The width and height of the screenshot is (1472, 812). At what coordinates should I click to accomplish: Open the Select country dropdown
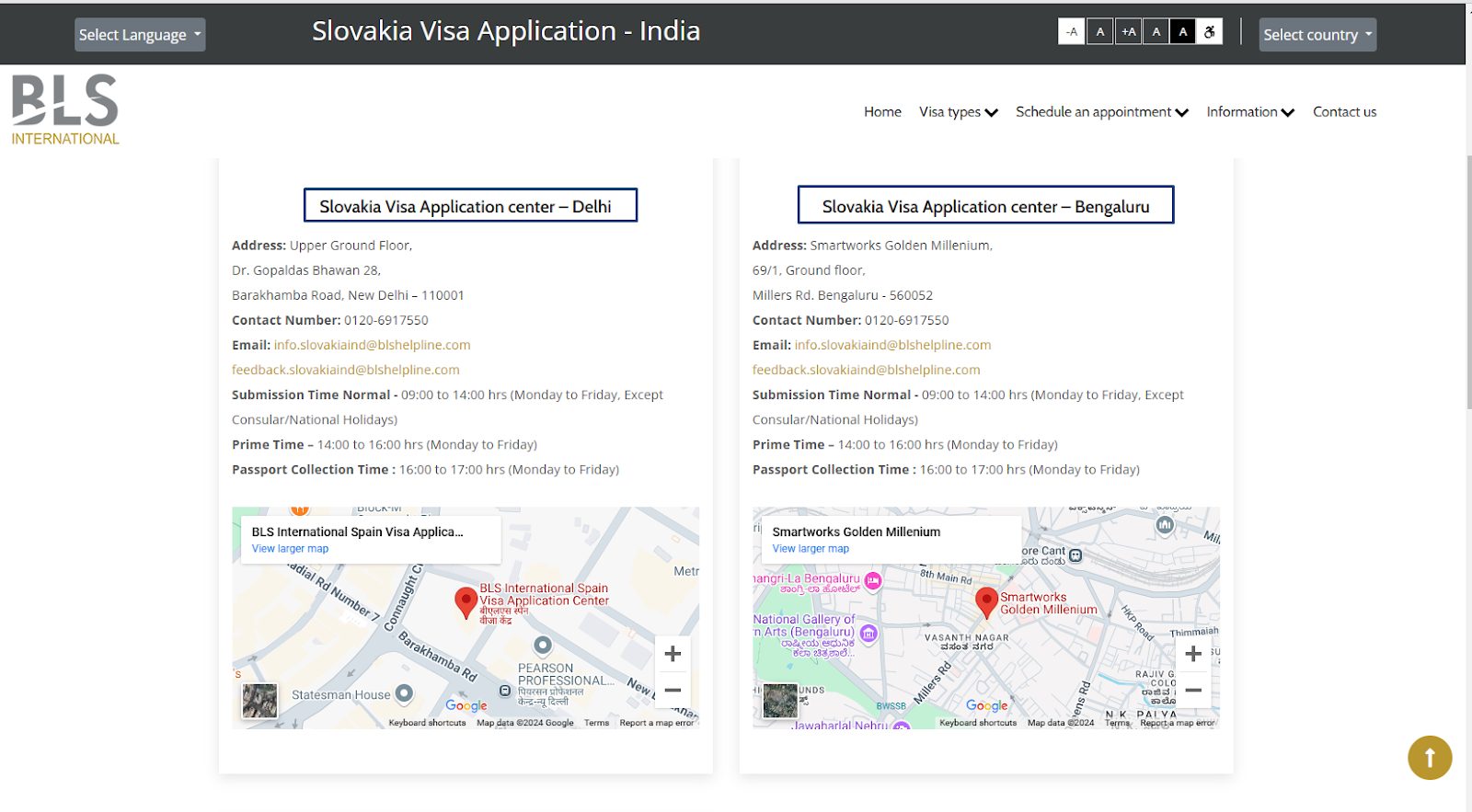(1317, 35)
